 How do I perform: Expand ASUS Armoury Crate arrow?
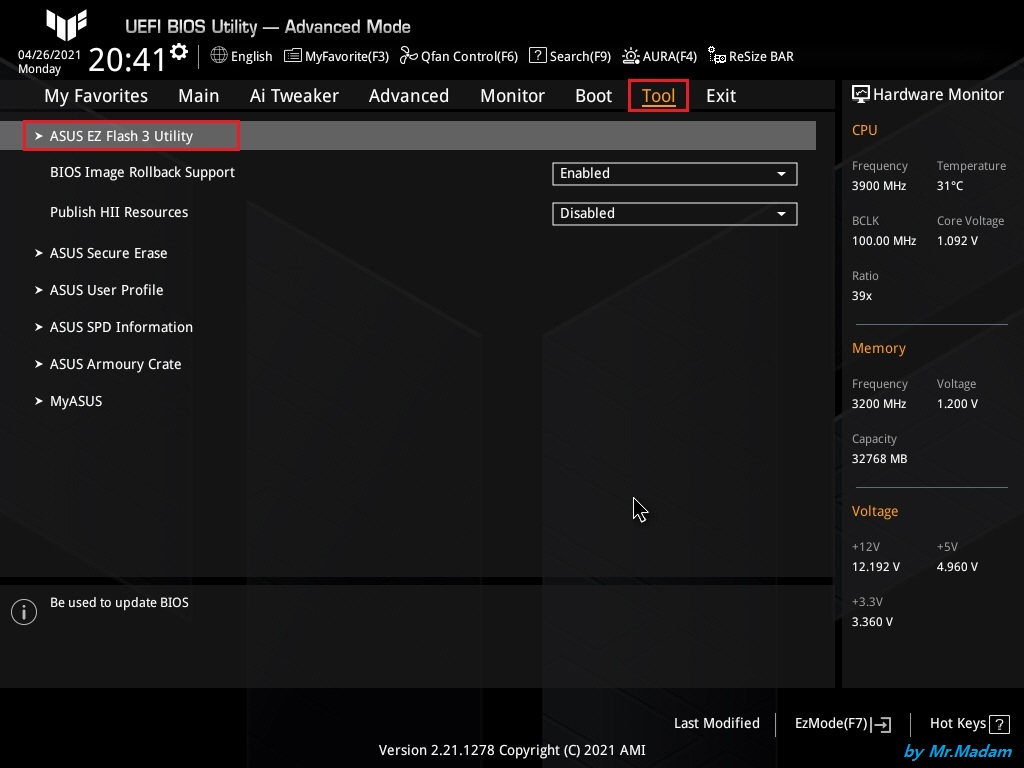pyautogui.click(x=39, y=364)
